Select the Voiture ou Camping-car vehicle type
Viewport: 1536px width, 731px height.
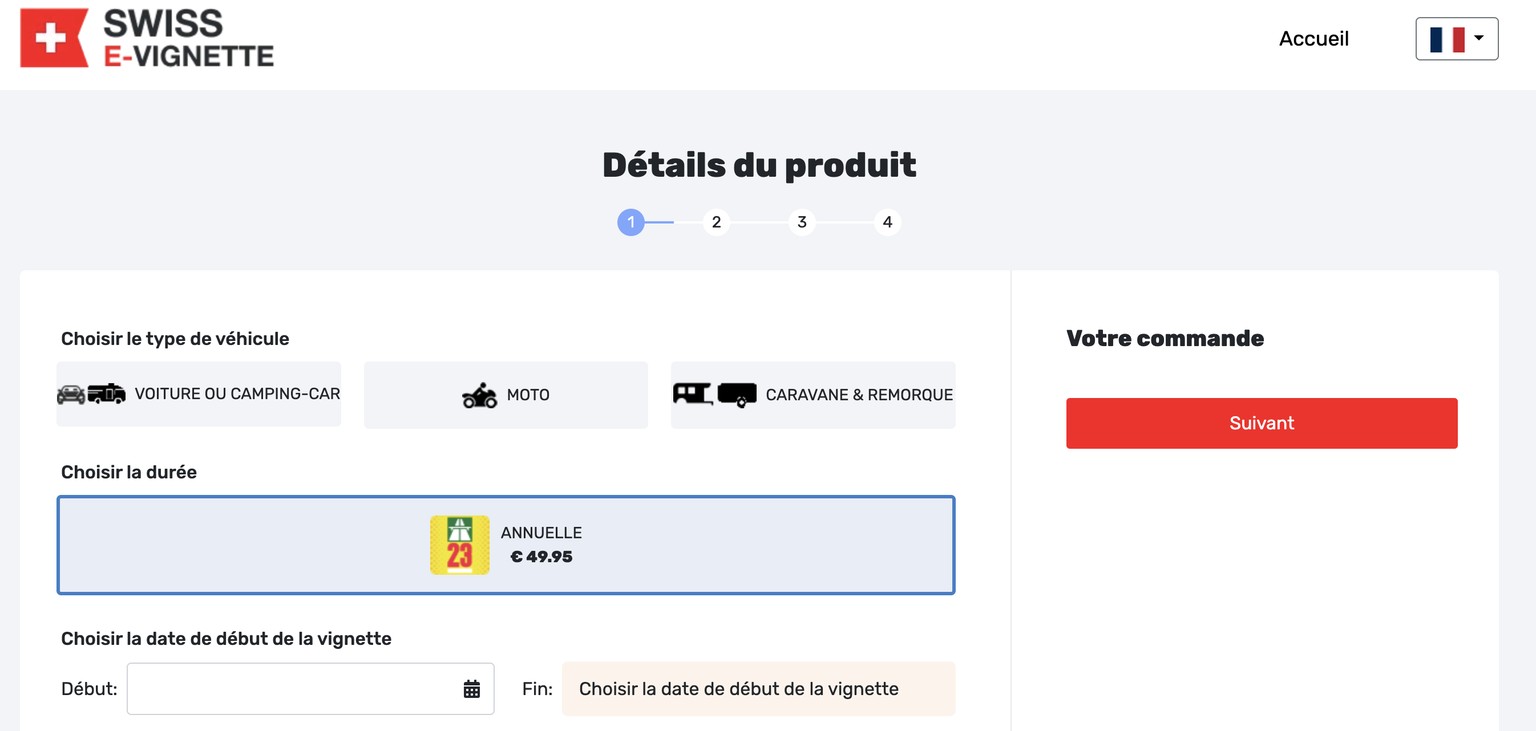tap(199, 394)
